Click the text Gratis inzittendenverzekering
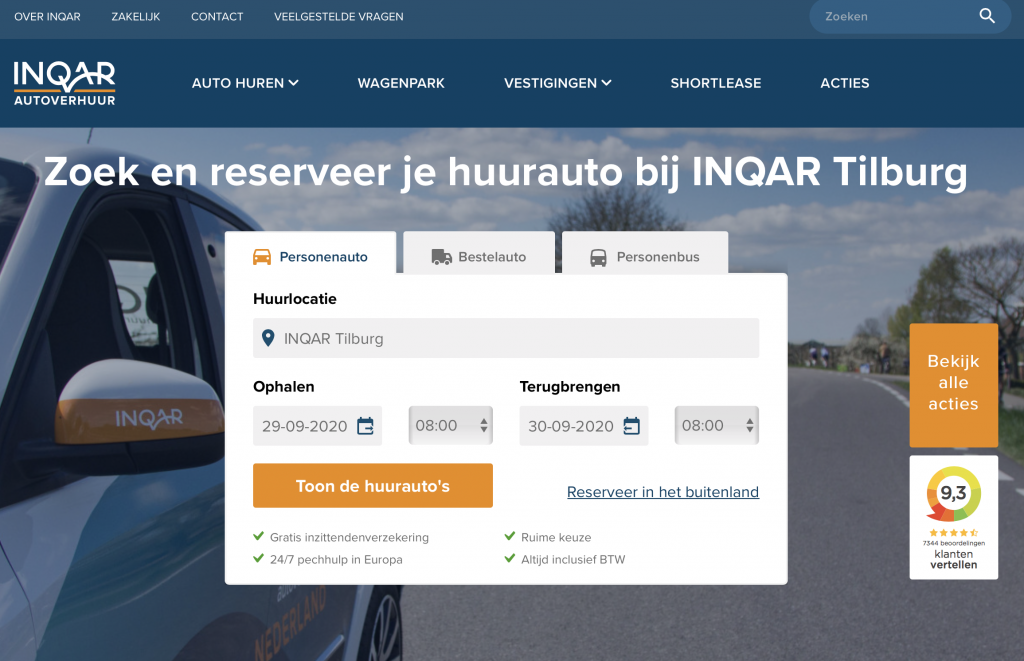Image resolution: width=1024 pixels, height=661 pixels. pyautogui.click(x=349, y=538)
